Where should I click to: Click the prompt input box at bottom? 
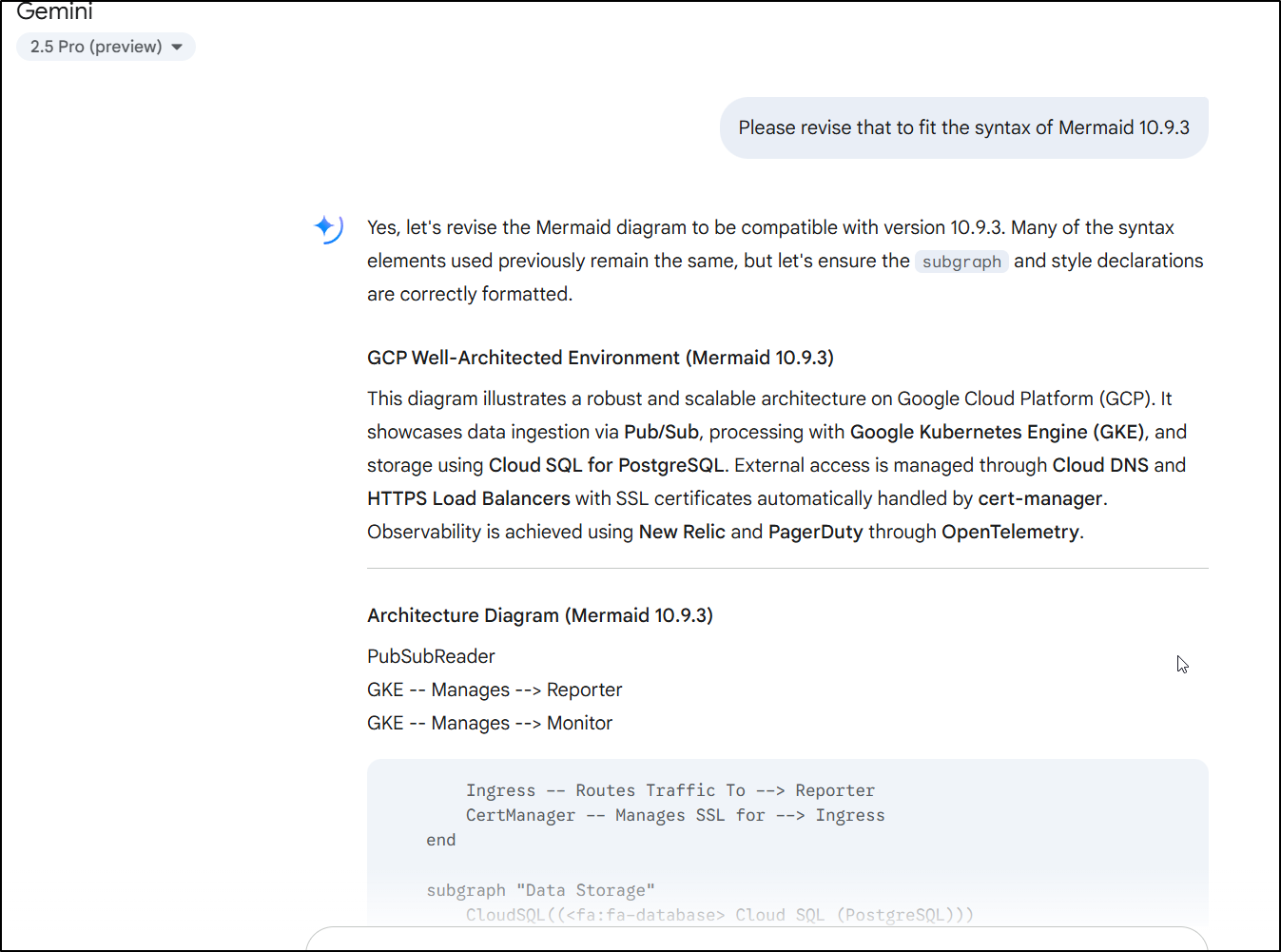point(757,939)
